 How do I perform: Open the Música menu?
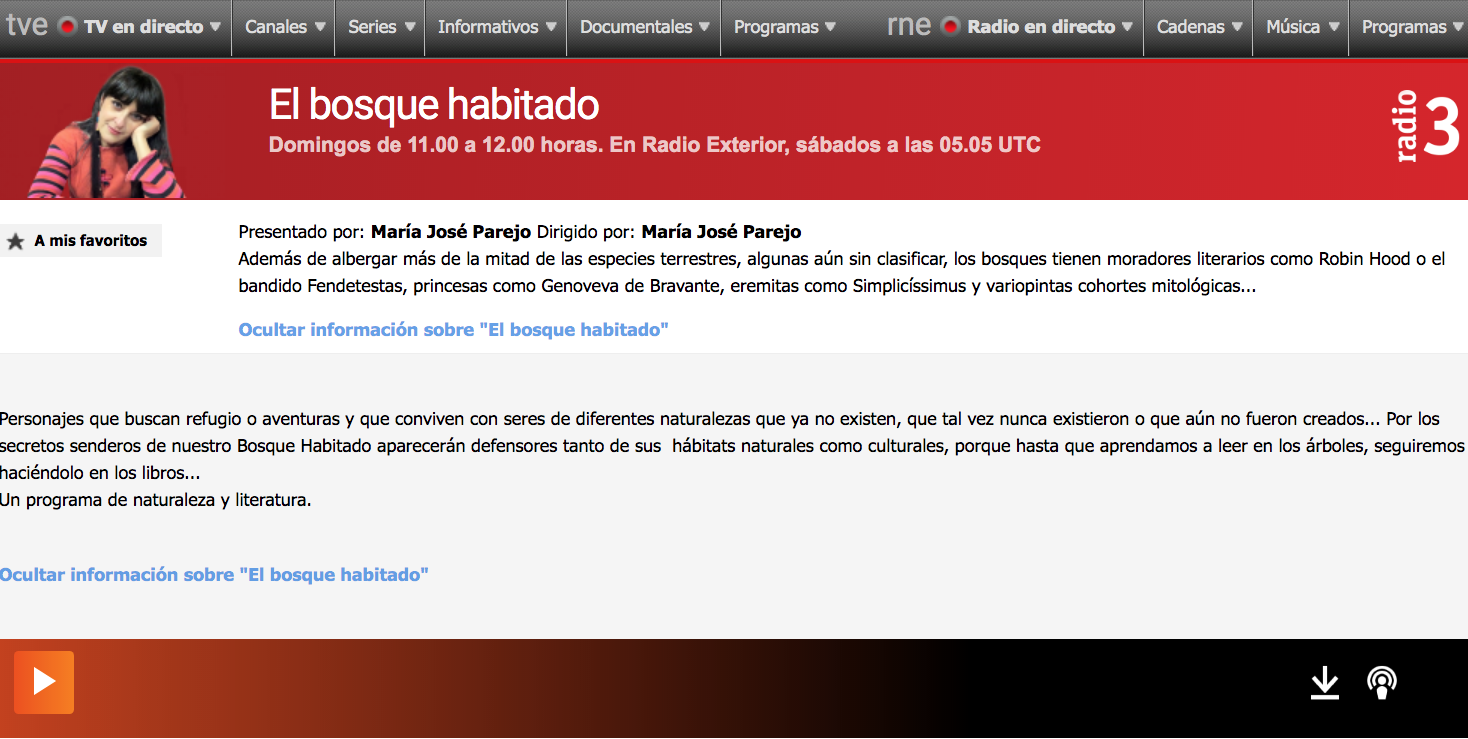(x=1301, y=27)
